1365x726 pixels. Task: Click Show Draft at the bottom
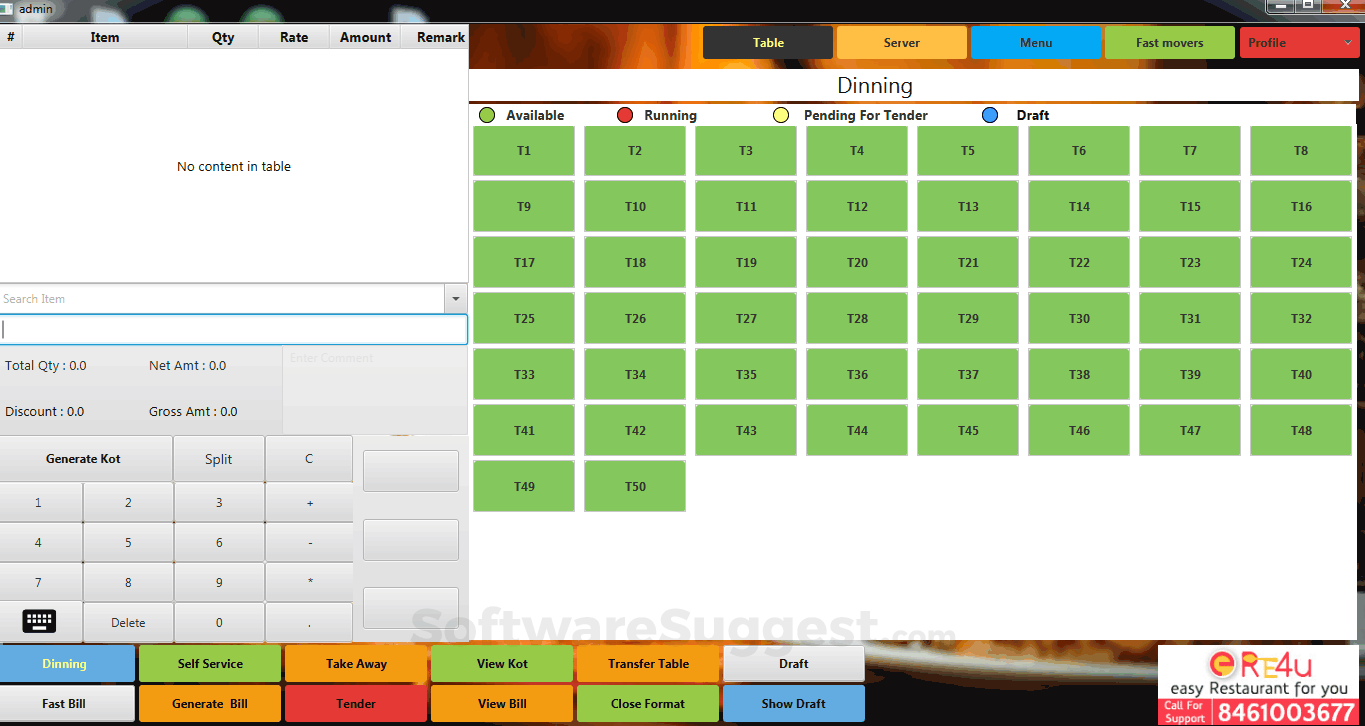click(793, 703)
